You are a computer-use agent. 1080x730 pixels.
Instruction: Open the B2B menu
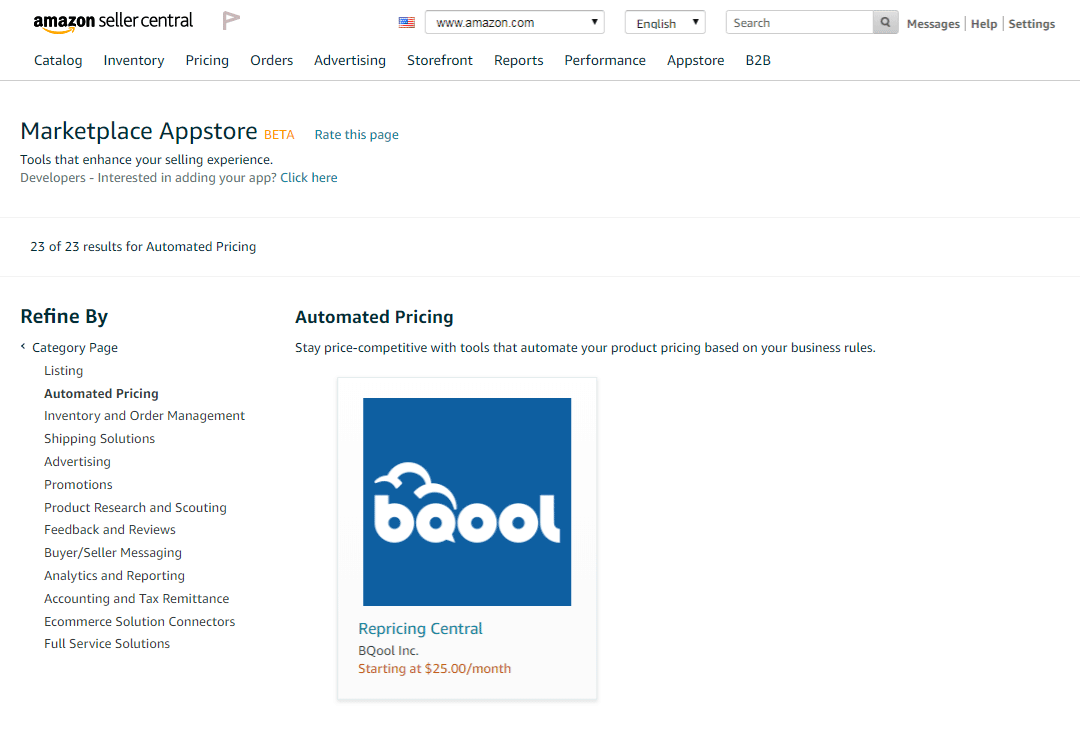tap(758, 61)
